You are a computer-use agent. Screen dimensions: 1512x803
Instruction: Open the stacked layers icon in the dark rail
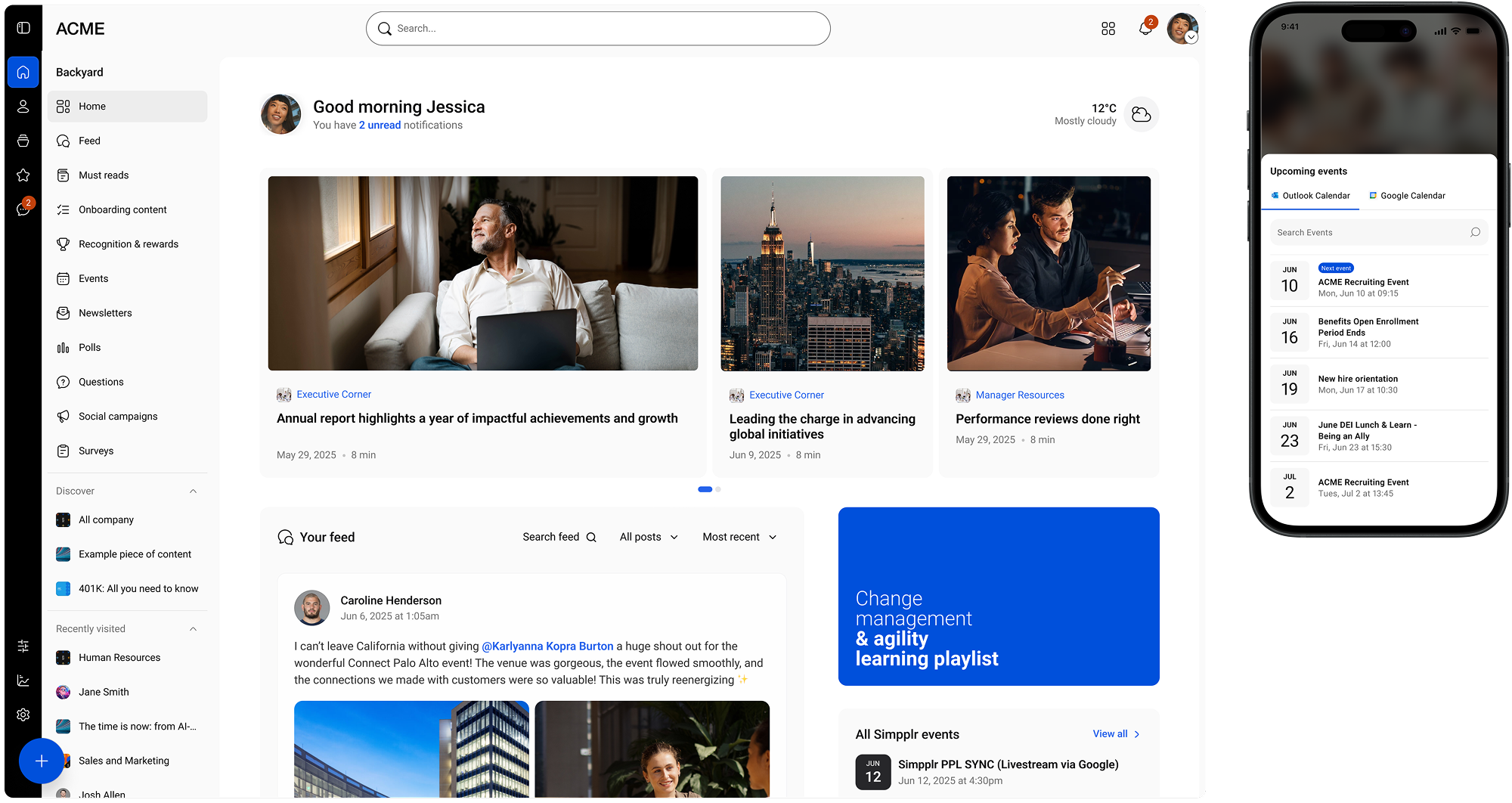tap(23, 141)
